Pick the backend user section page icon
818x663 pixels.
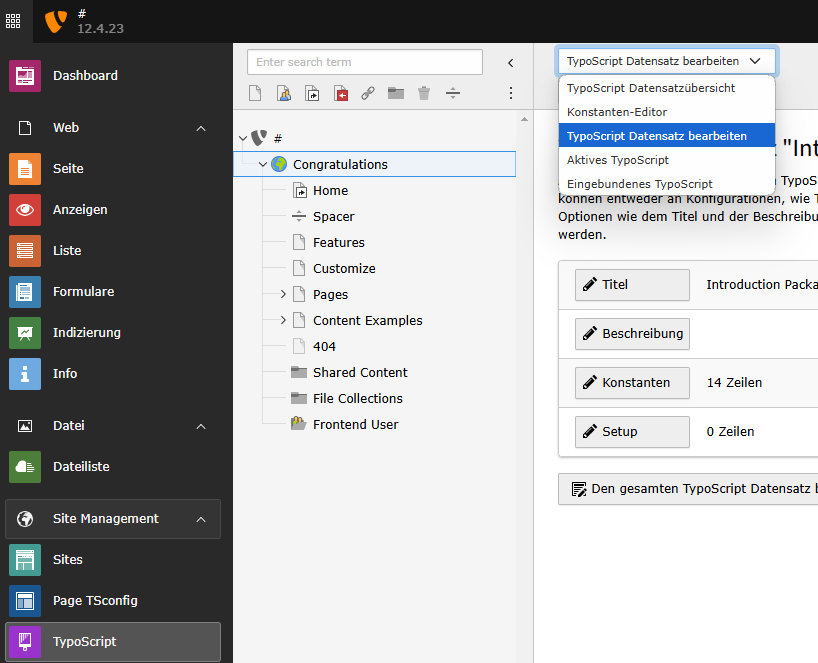tap(284, 93)
